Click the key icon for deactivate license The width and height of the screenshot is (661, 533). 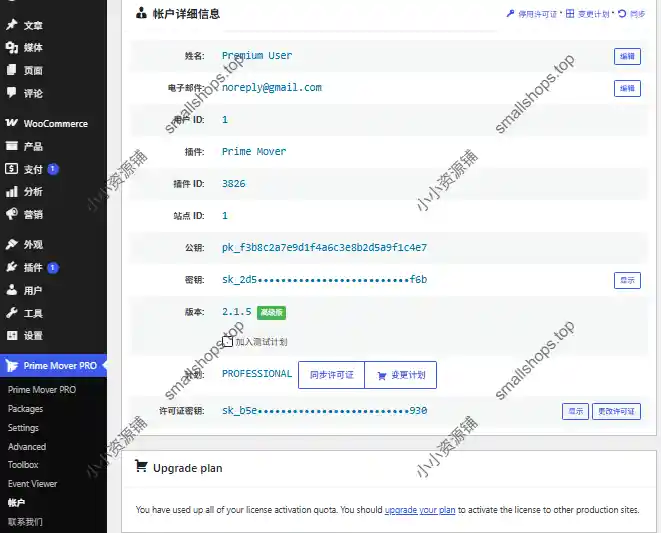(510, 13)
